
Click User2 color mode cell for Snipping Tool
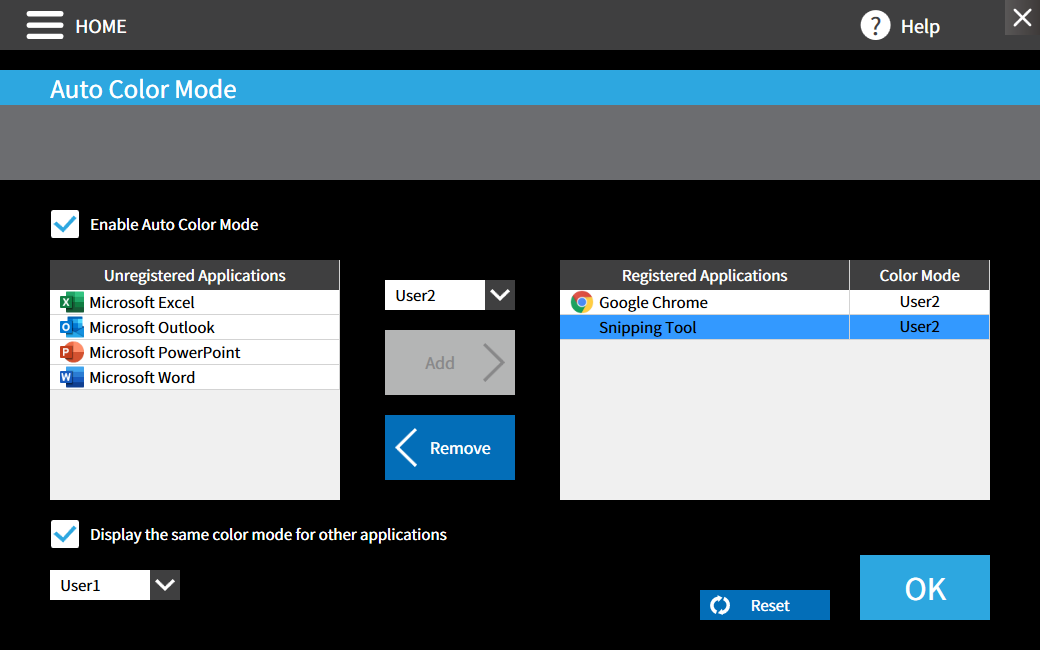coord(919,328)
